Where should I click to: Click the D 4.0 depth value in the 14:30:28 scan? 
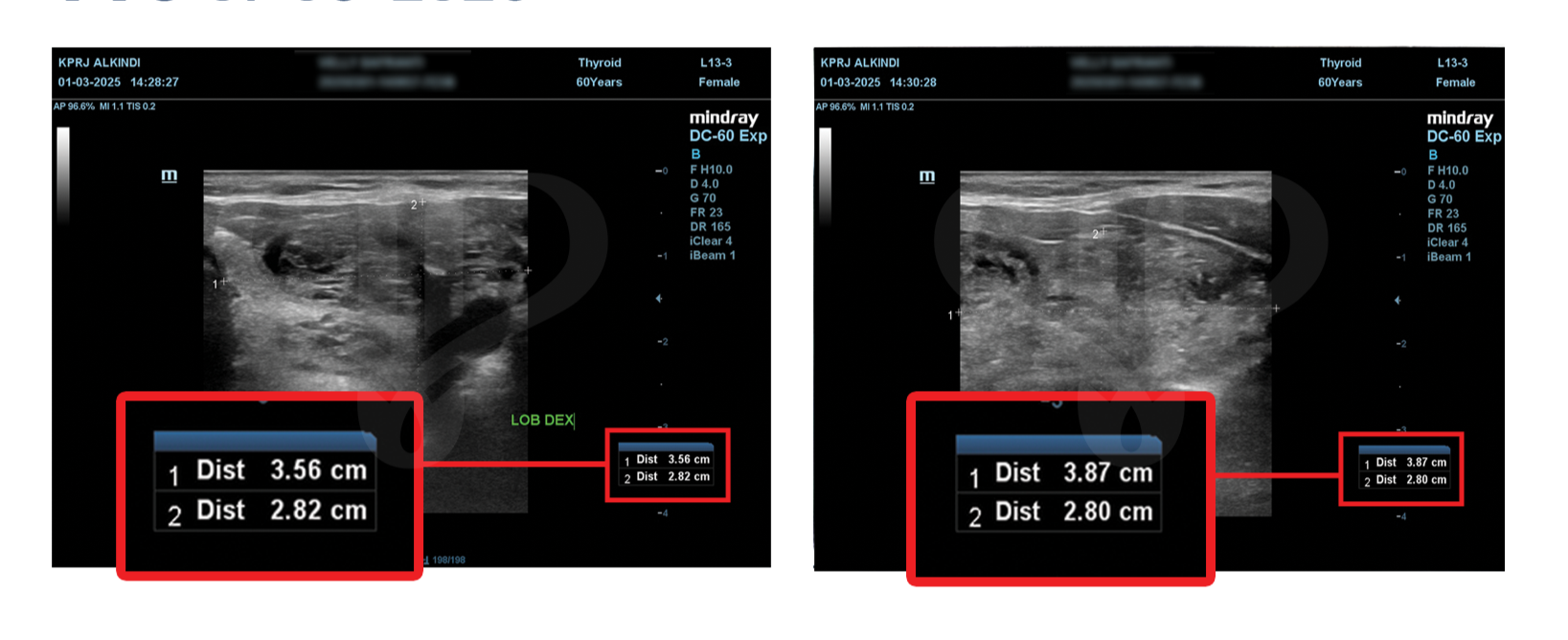point(1441,185)
